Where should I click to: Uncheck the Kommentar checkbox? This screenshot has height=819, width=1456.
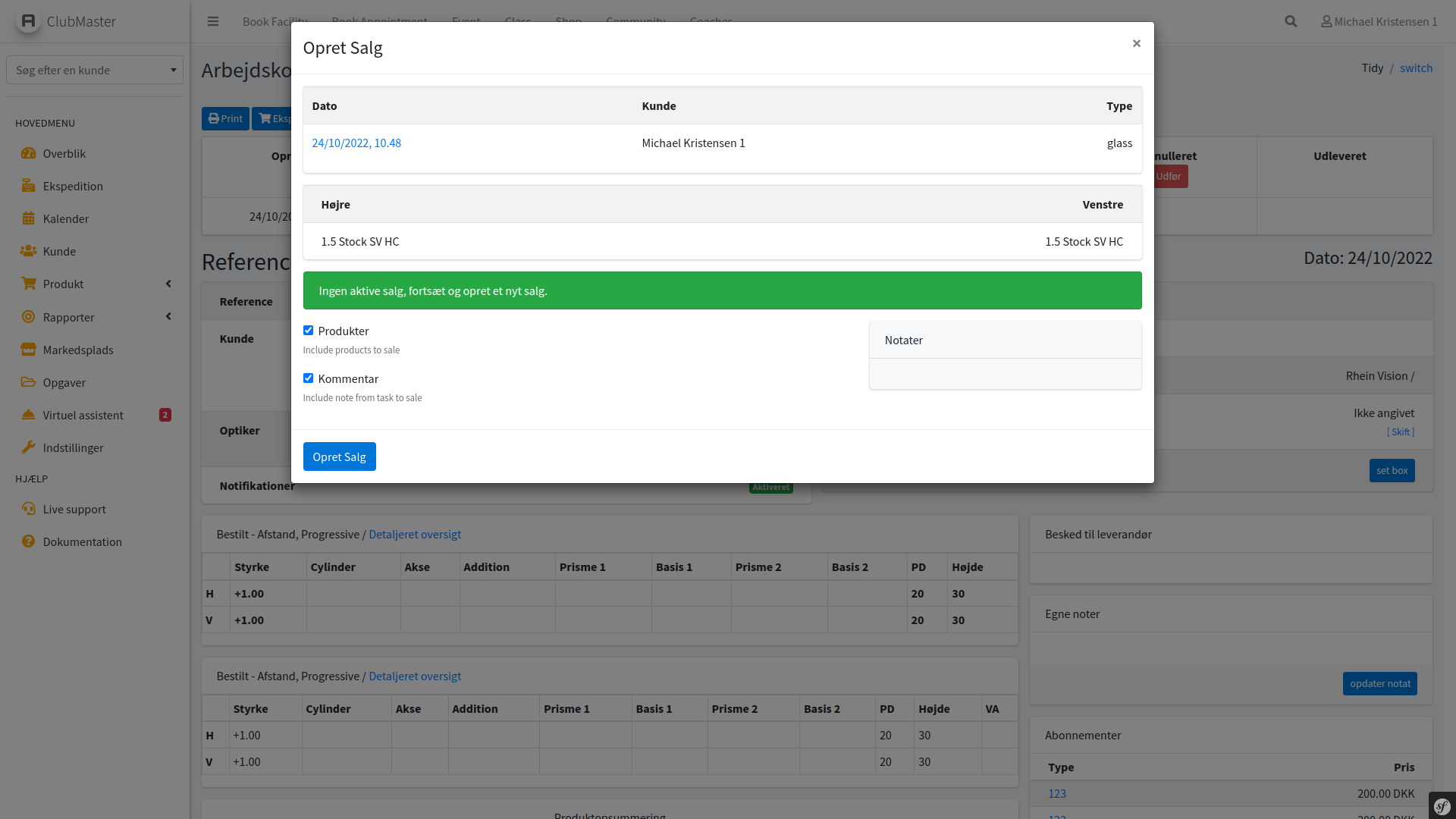pyautogui.click(x=308, y=378)
